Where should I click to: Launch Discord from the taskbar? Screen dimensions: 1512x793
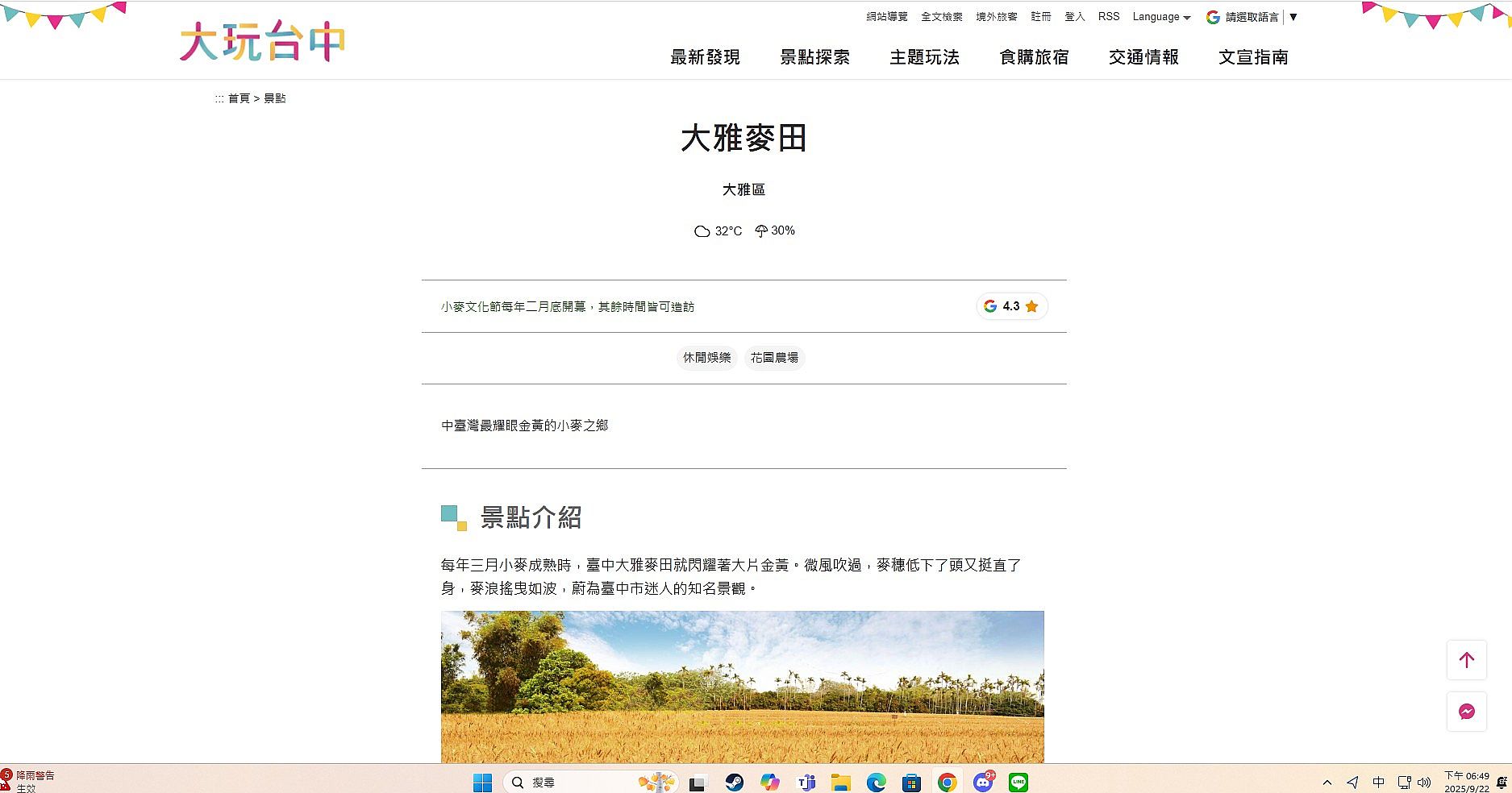982,783
